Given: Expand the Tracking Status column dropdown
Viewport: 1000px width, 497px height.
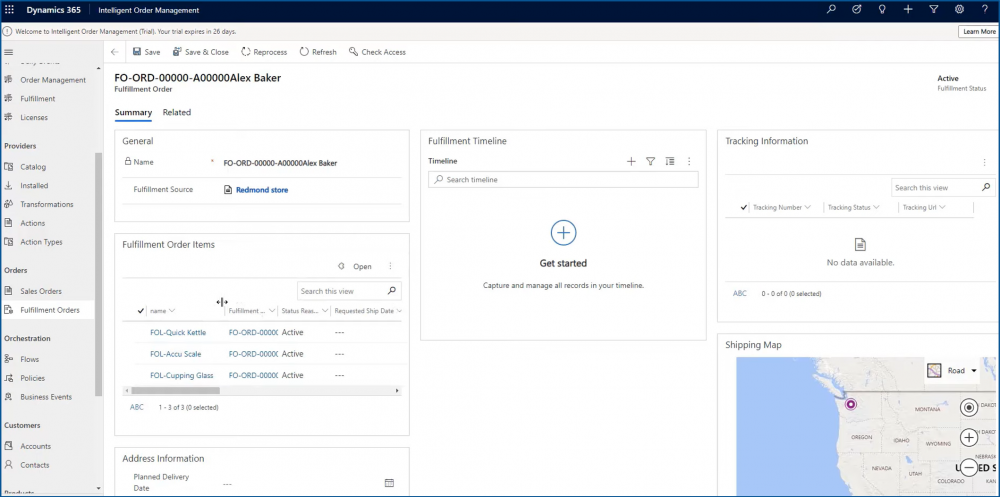Looking at the screenshot, I should click(876, 207).
